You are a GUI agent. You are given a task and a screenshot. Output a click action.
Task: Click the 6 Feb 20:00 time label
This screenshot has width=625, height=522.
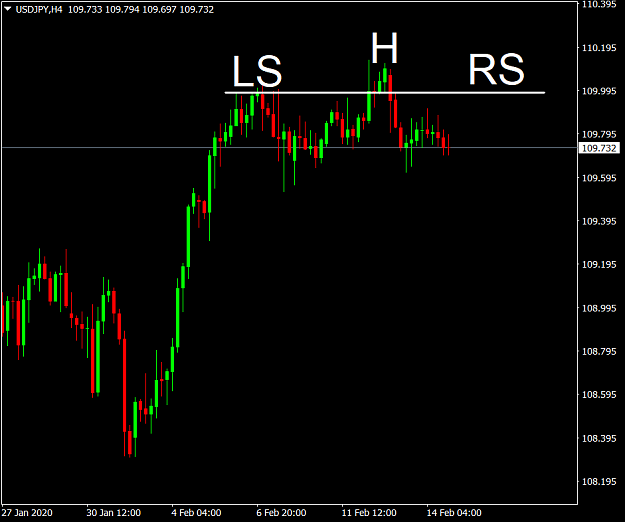click(281, 512)
